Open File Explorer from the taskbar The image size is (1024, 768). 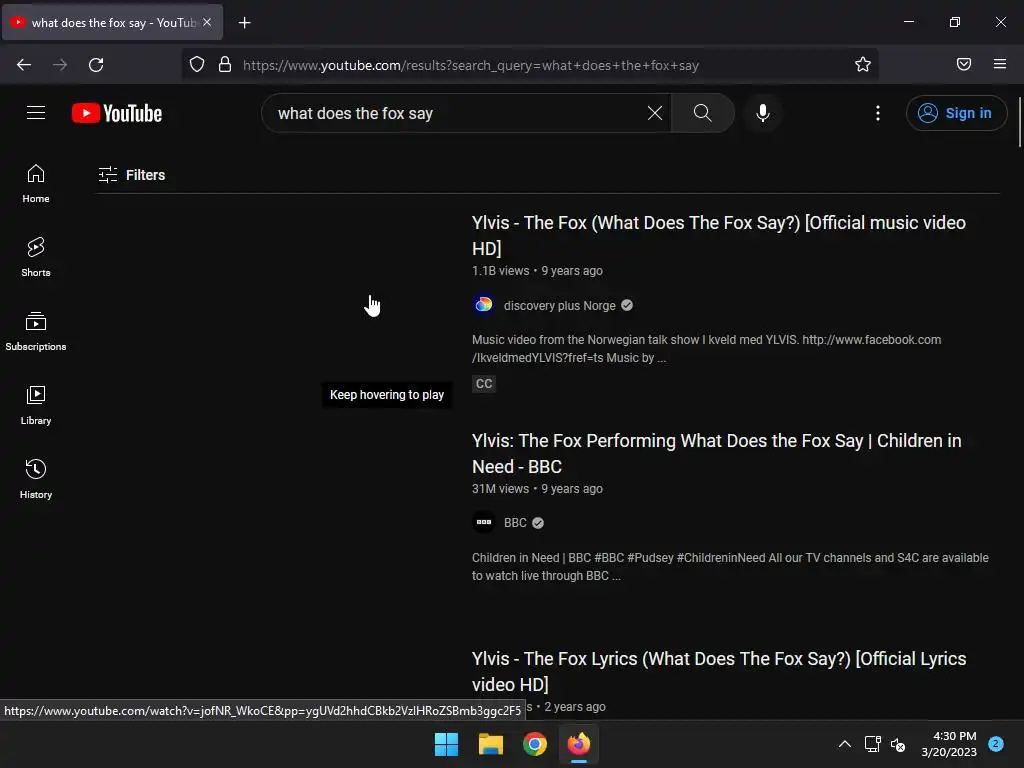(x=490, y=744)
